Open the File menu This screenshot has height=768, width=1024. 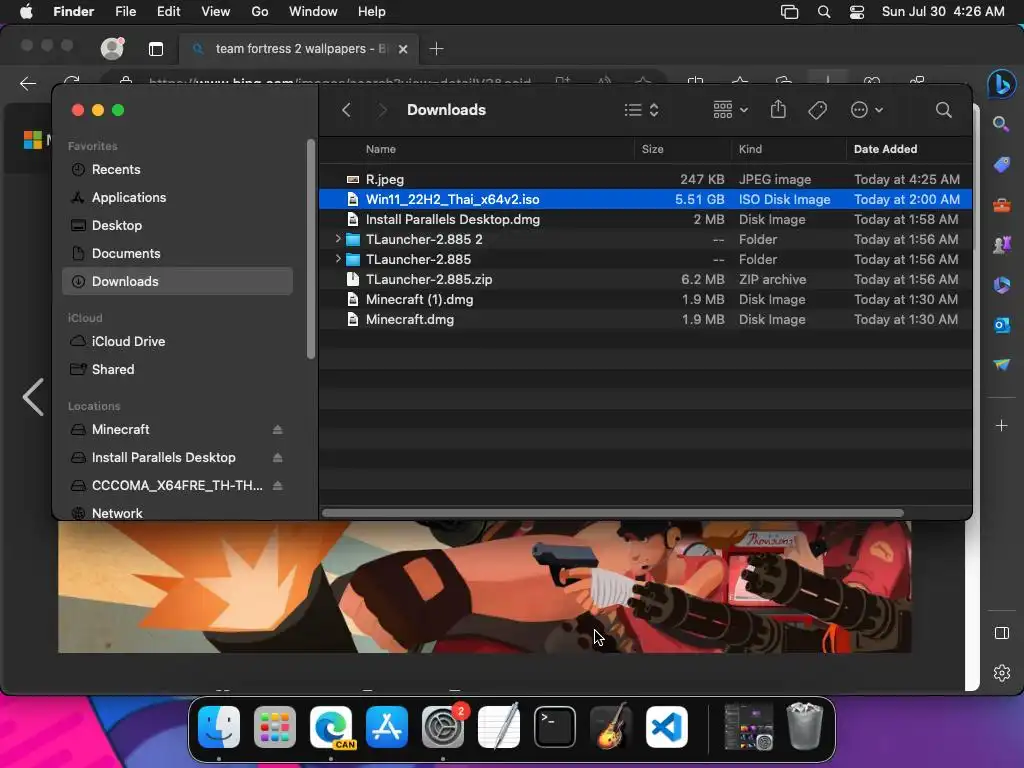125,12
